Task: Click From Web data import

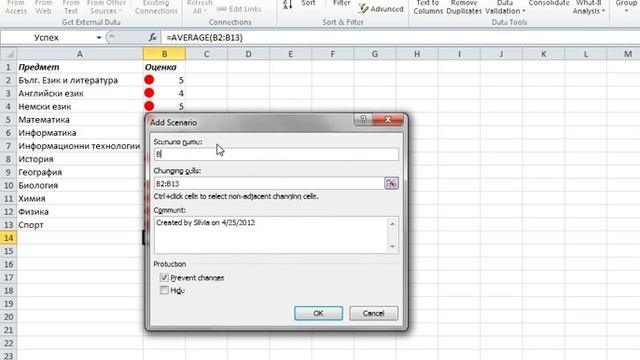Action: point(43,7)
